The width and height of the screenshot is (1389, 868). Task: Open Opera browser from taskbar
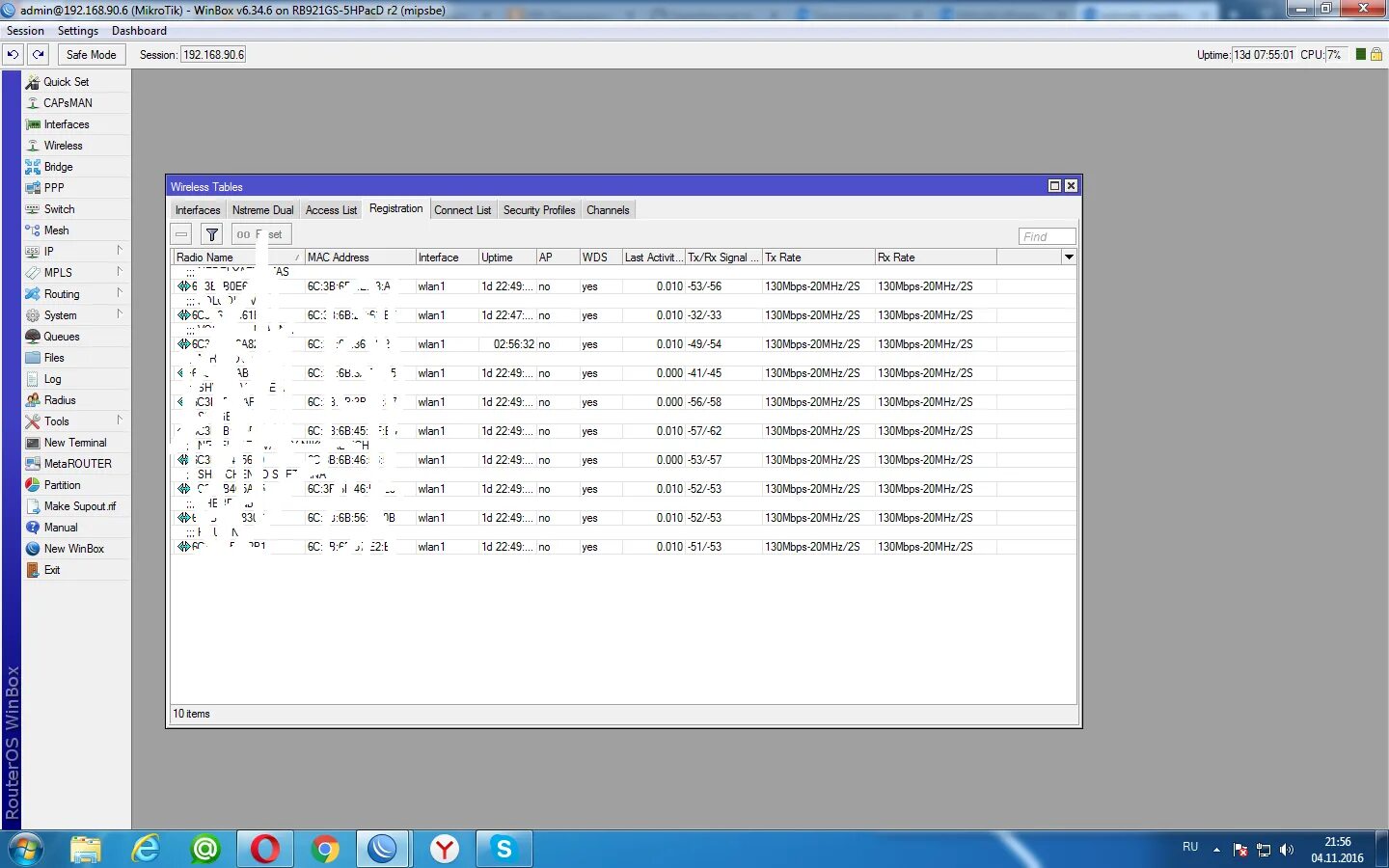click(265, 850)
